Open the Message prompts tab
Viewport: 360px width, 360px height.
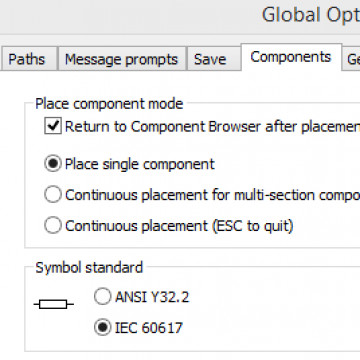121,59
